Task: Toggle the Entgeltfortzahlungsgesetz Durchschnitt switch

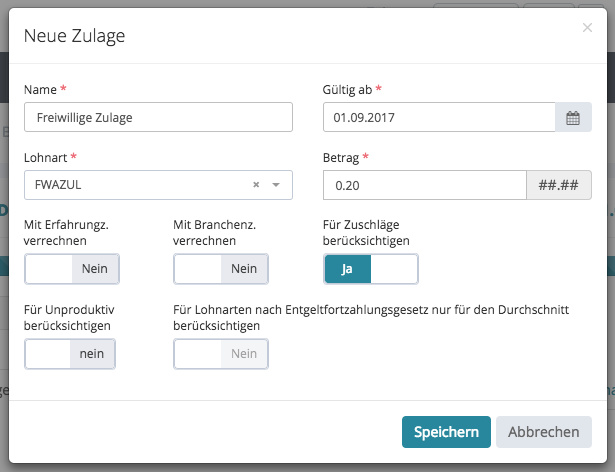Action: pyautogui.click(x=221, y=354)
